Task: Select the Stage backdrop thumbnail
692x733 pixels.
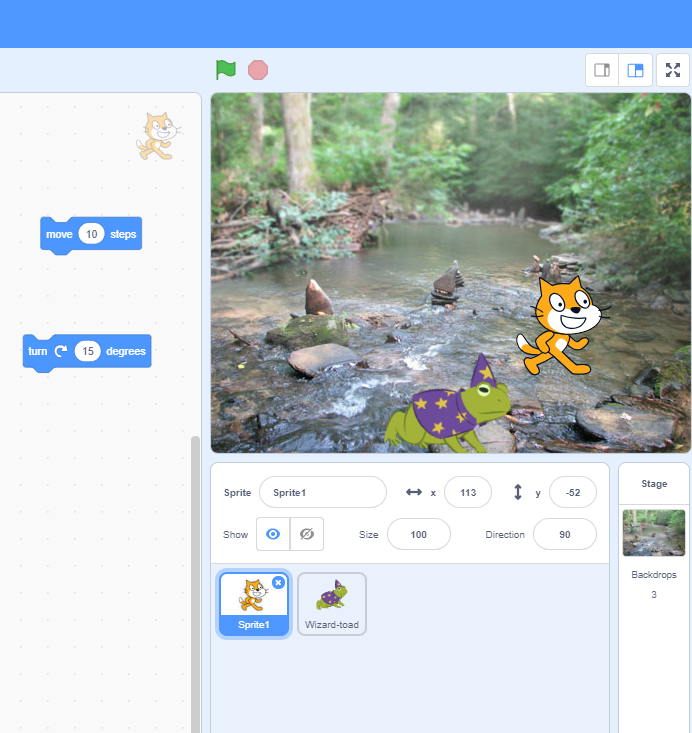Action: 654,532
